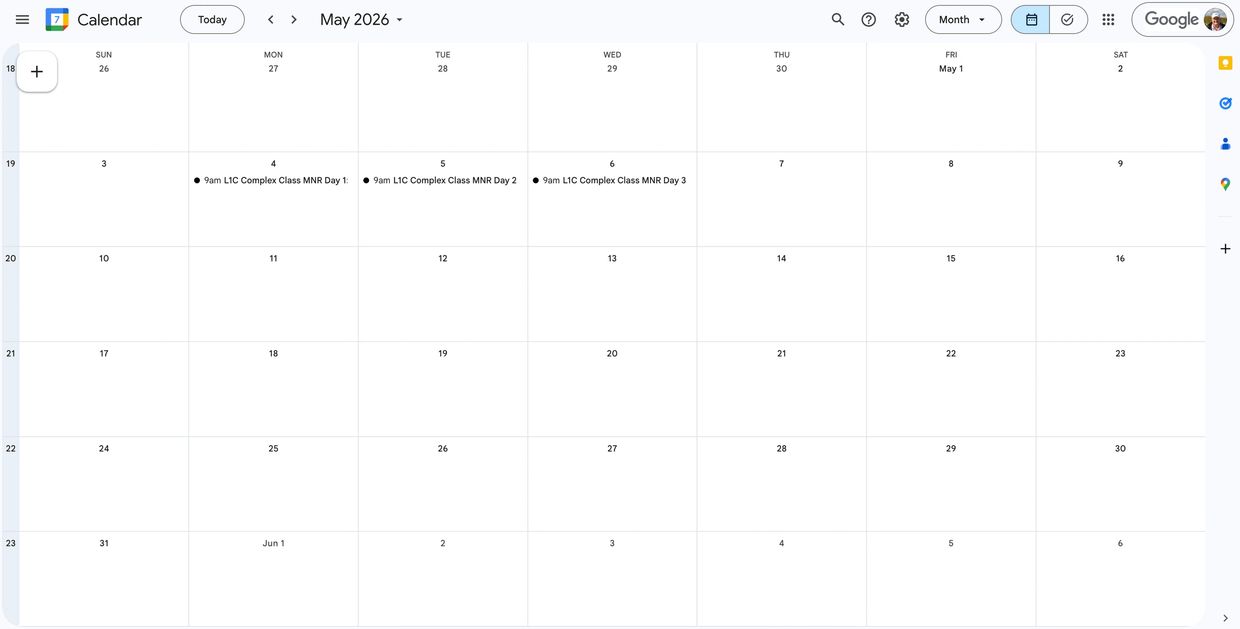Open the Support help icon
This screenshot has height=629, width=1240.
click(869, 20)
